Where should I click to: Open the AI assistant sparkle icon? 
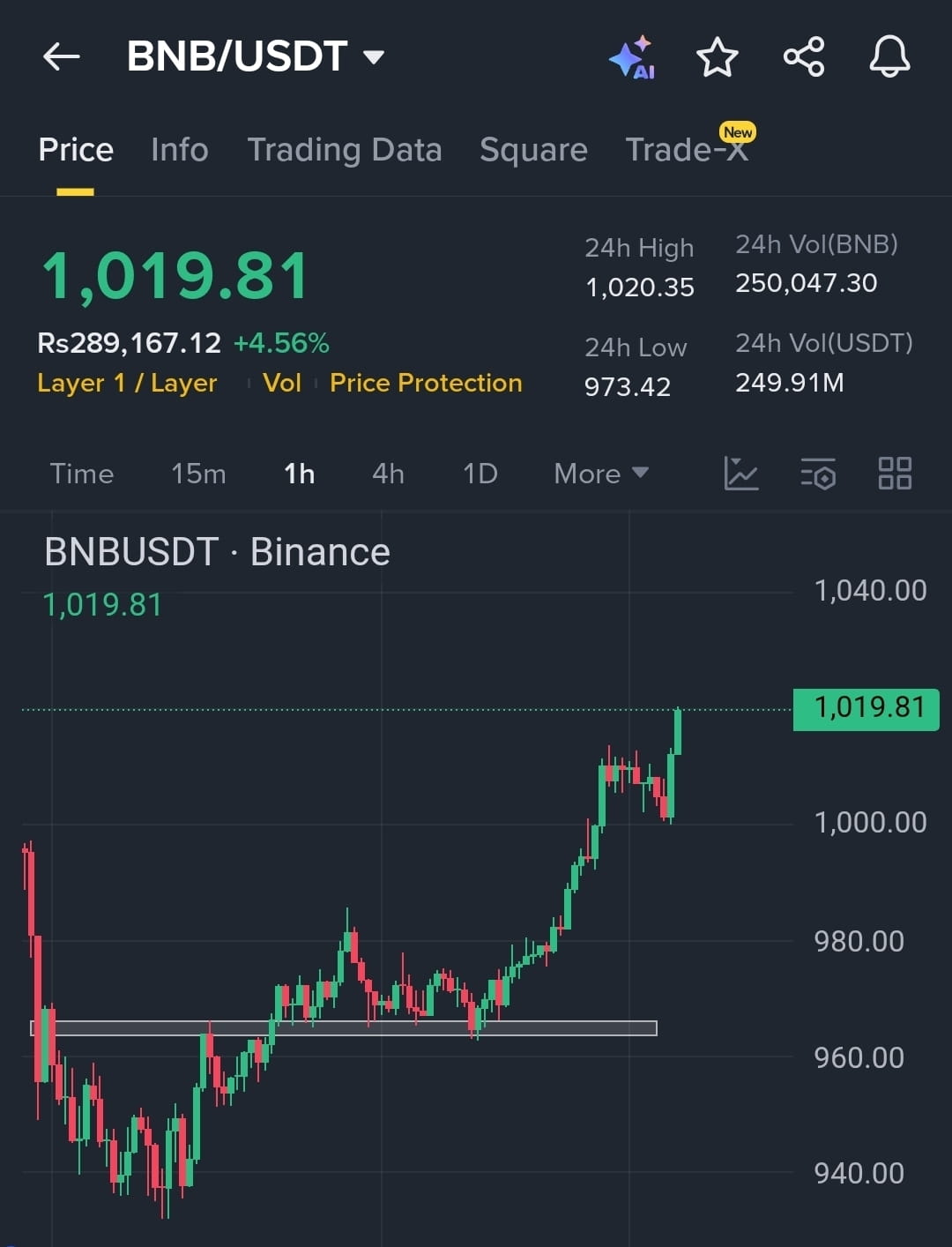point(632,57)
